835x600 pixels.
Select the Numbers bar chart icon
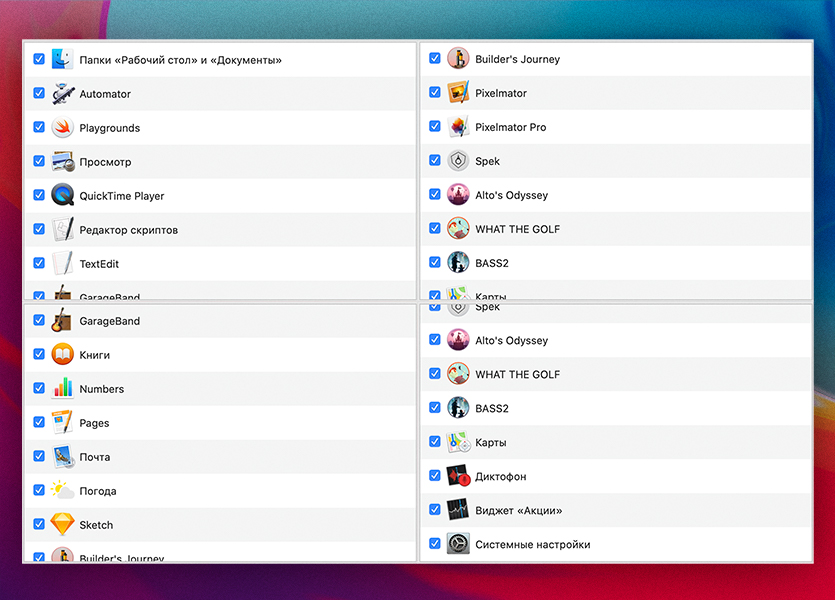coord(63,389)
